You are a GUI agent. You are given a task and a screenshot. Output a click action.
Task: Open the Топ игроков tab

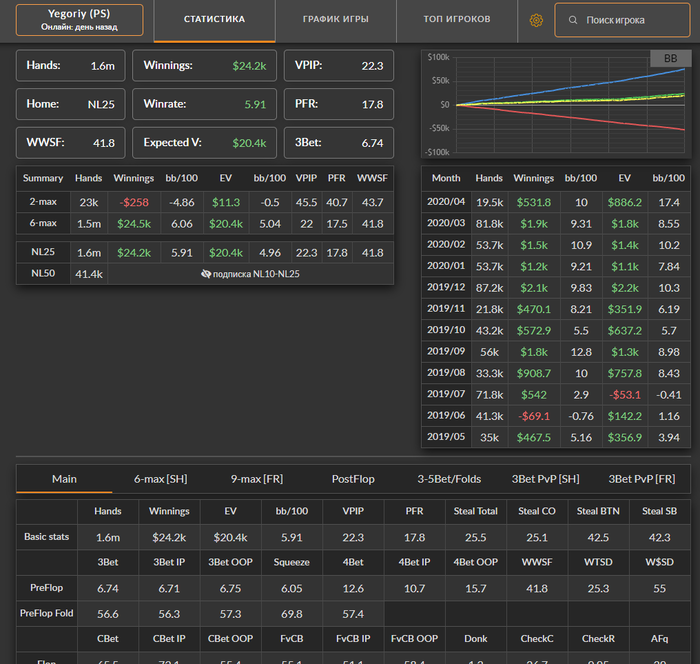[456, 20]
